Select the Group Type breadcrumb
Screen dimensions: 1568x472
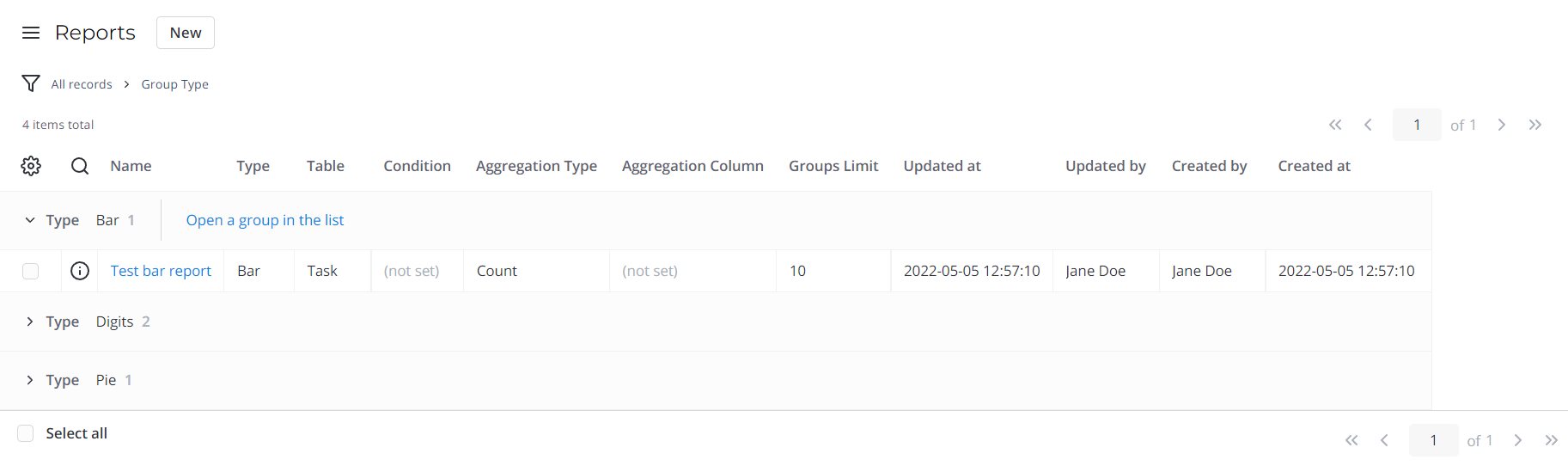pos(175,84)
